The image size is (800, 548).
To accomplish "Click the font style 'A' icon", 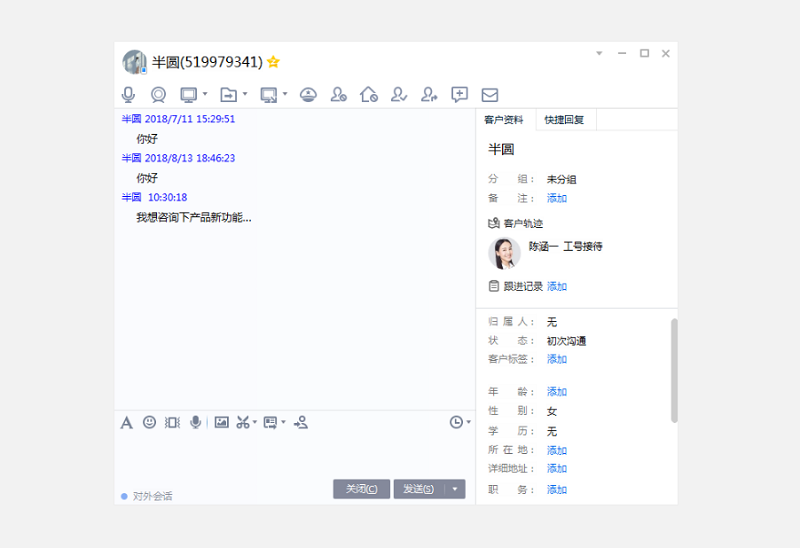I will coord(127,422).
